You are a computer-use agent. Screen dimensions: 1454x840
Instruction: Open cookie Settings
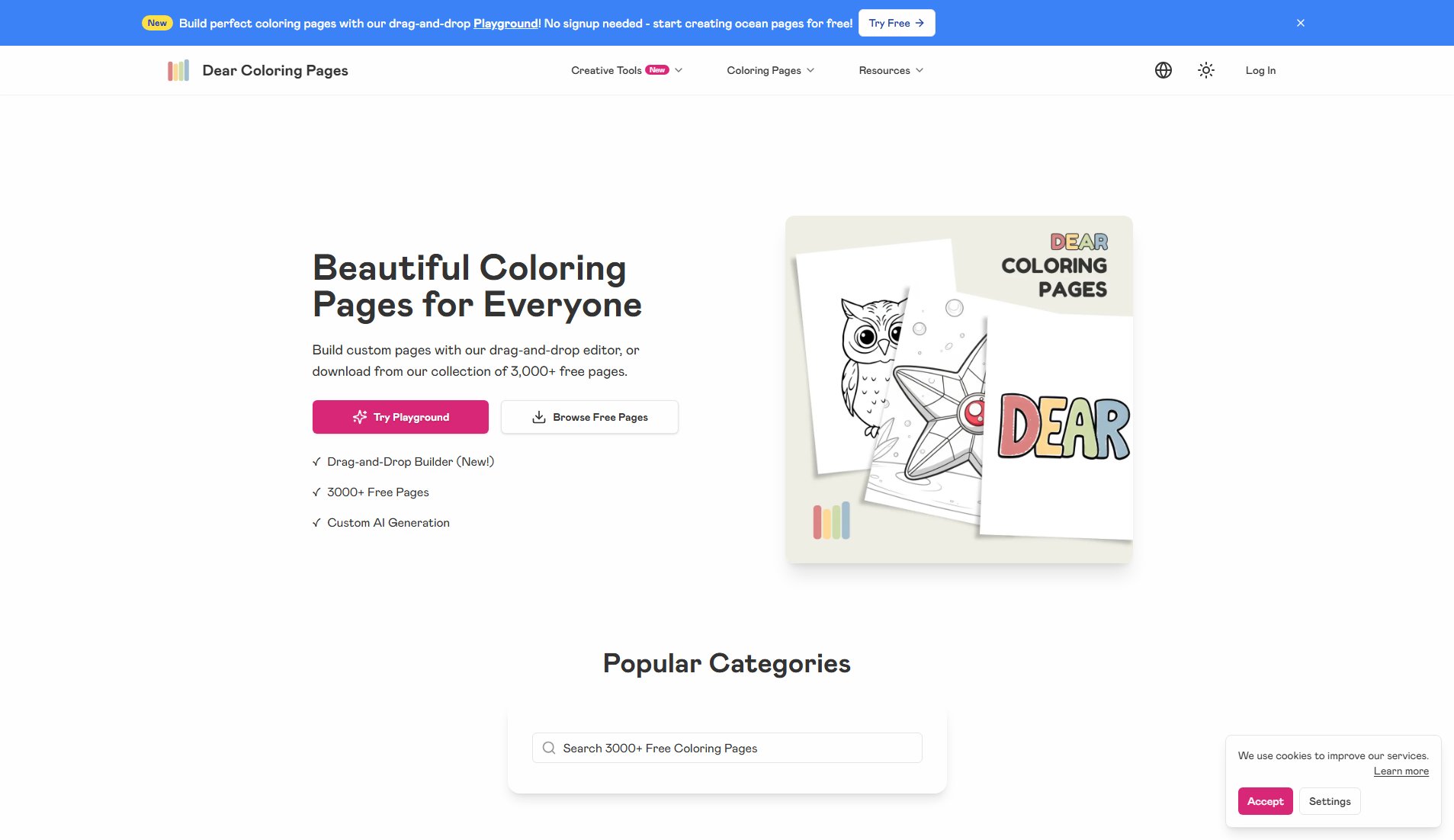click(1330, 801)
